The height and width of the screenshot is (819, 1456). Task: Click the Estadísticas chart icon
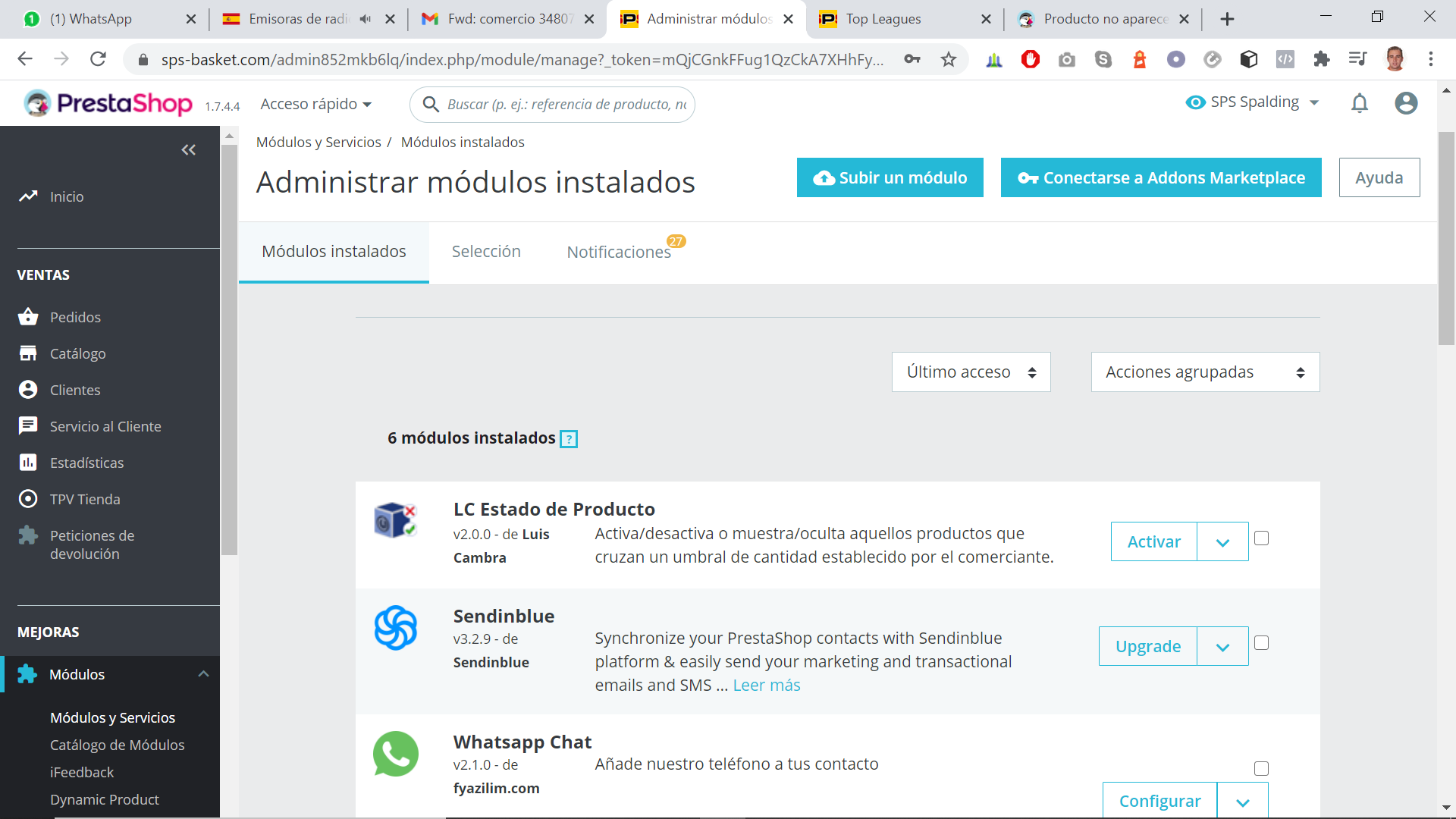pyautogui.click(x=28, y=463)
